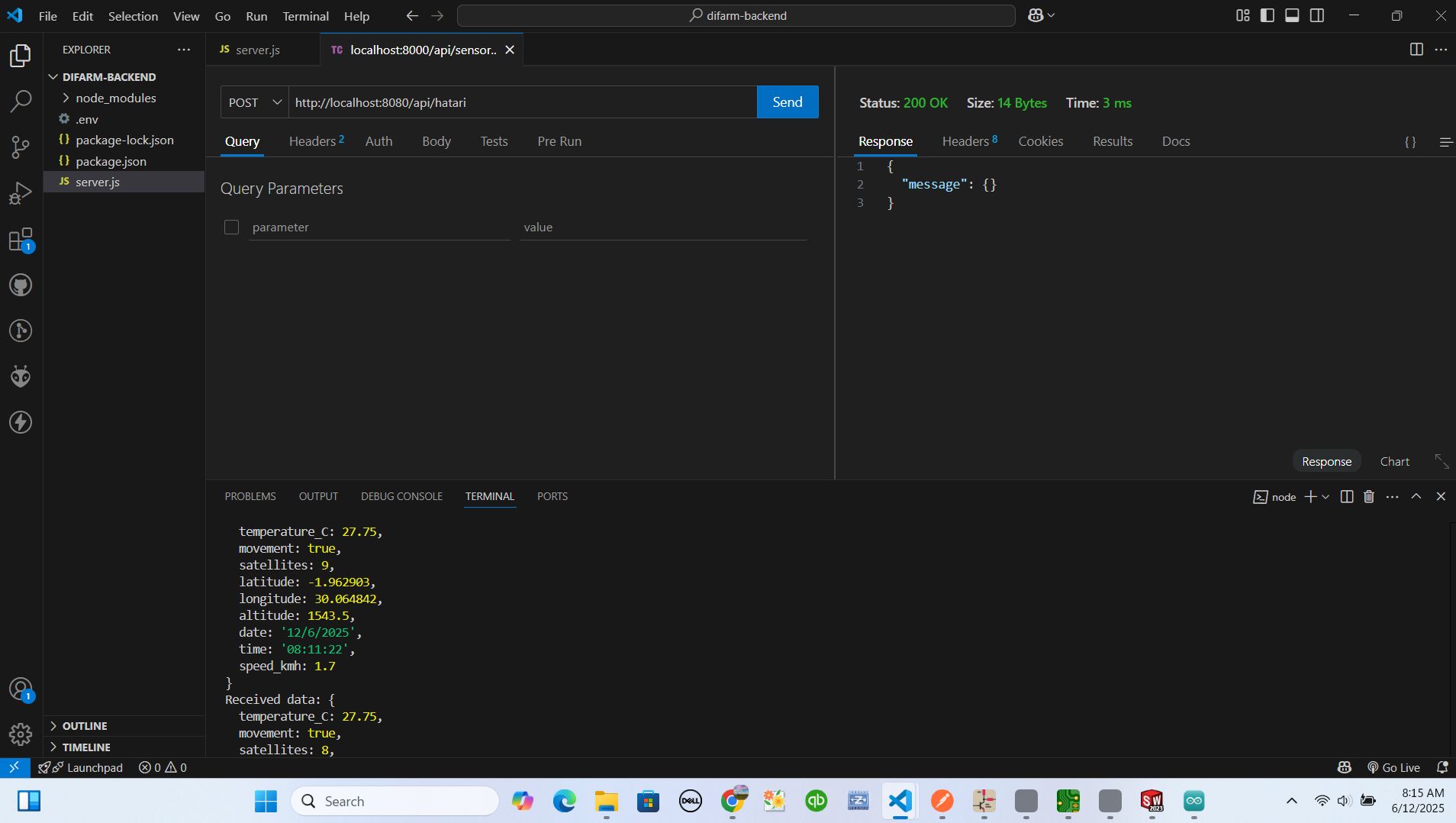Close the terminal panel
The height and width of the screenshot is (823, 1456).
point(1441,496)
